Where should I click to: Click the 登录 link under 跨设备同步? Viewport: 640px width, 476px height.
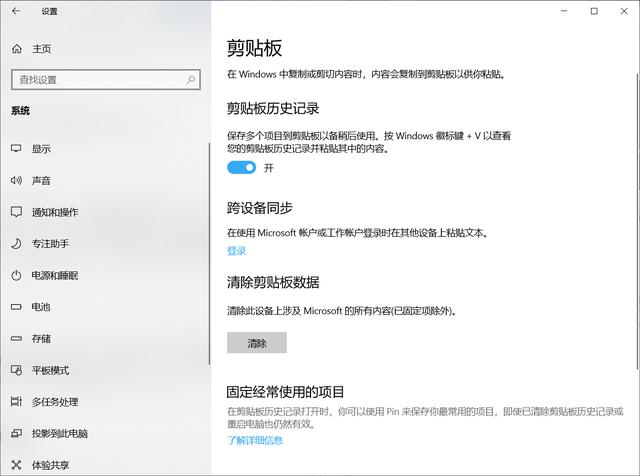237,251
